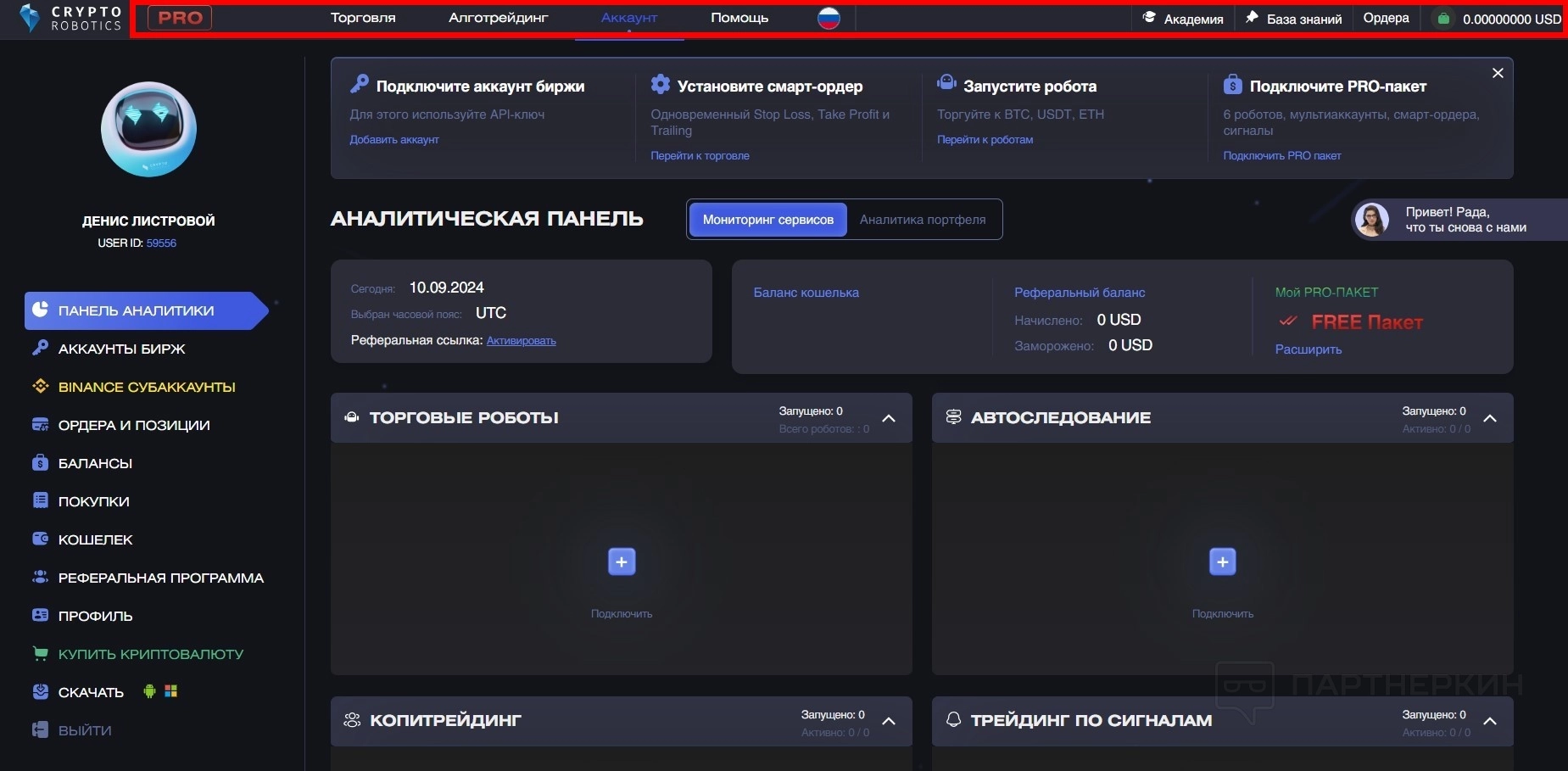
Task: Click the plus icon under Торговые роботы
Action: (622, 561)
